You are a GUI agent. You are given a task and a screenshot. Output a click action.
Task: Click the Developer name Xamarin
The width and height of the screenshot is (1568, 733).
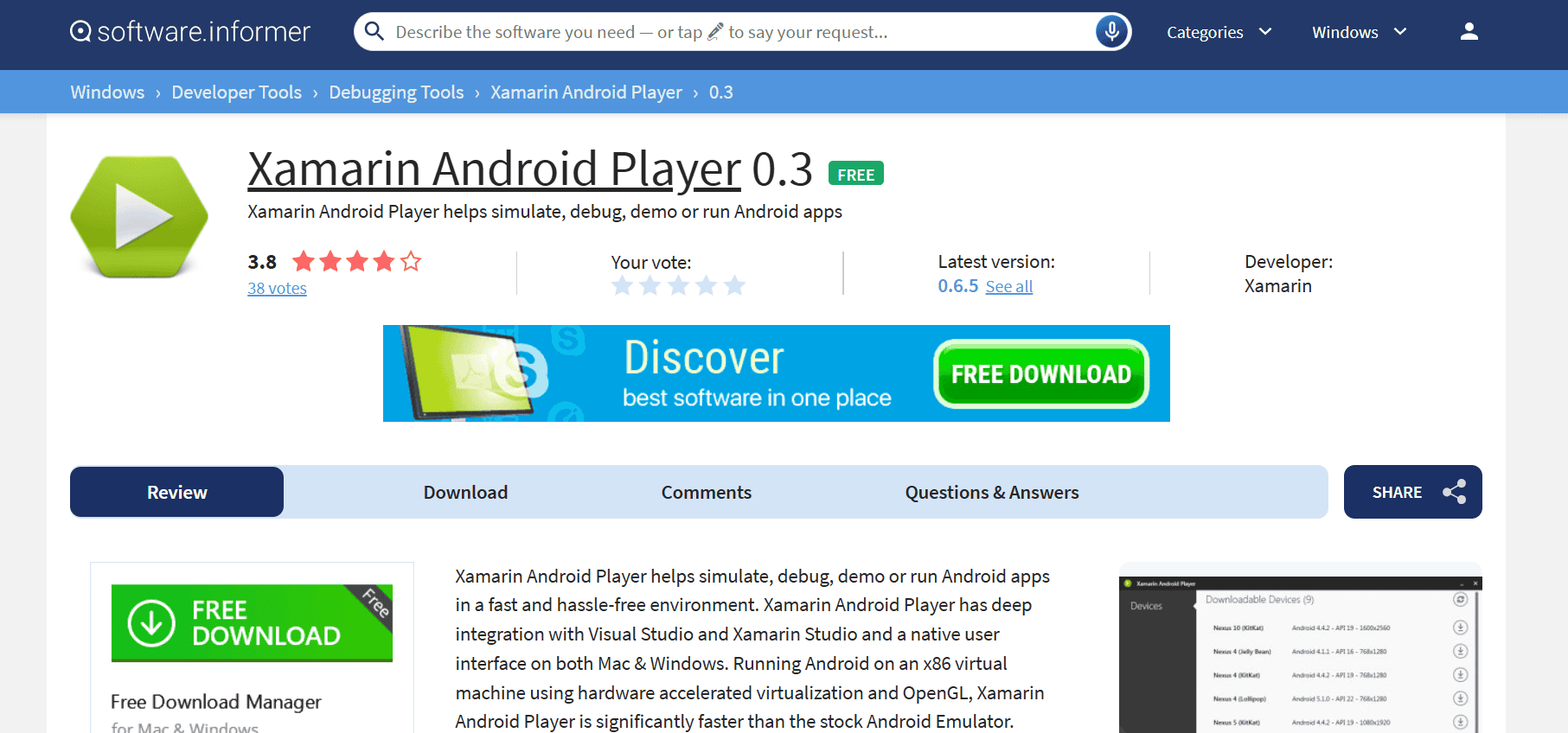pos(1277,286)
